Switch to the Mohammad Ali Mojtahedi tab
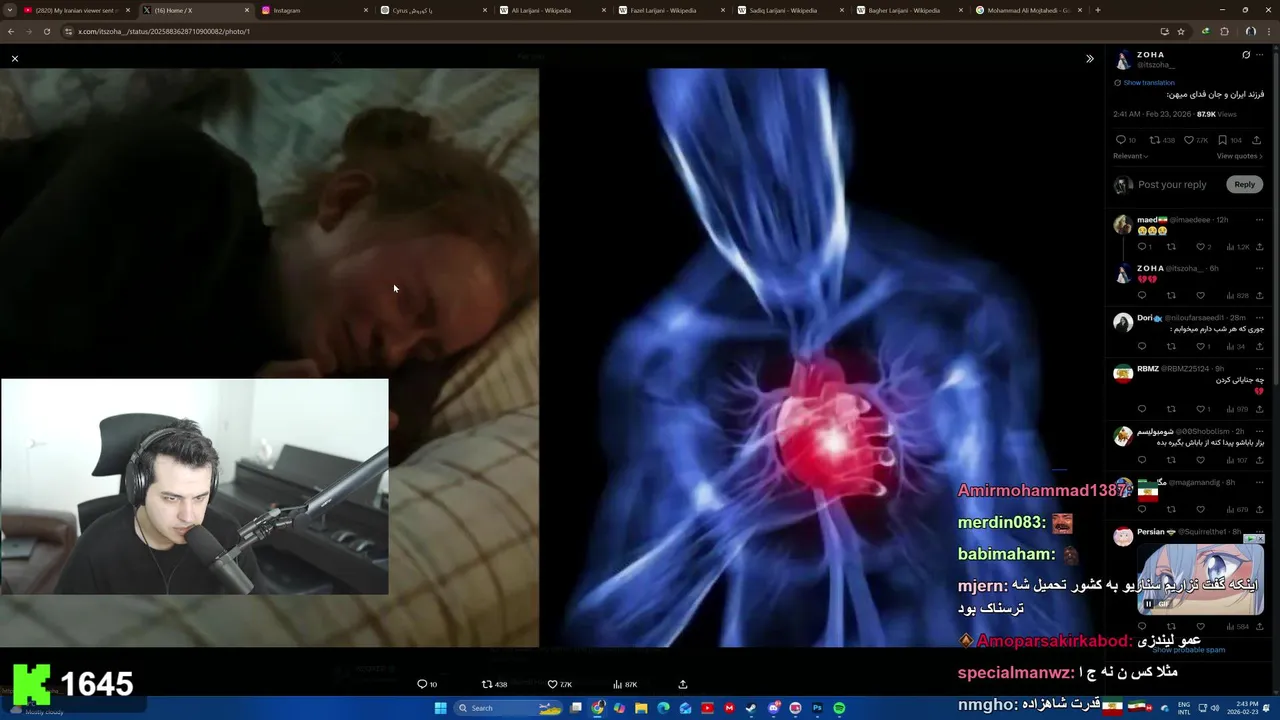1280x720 pixels. [1028, 10]
